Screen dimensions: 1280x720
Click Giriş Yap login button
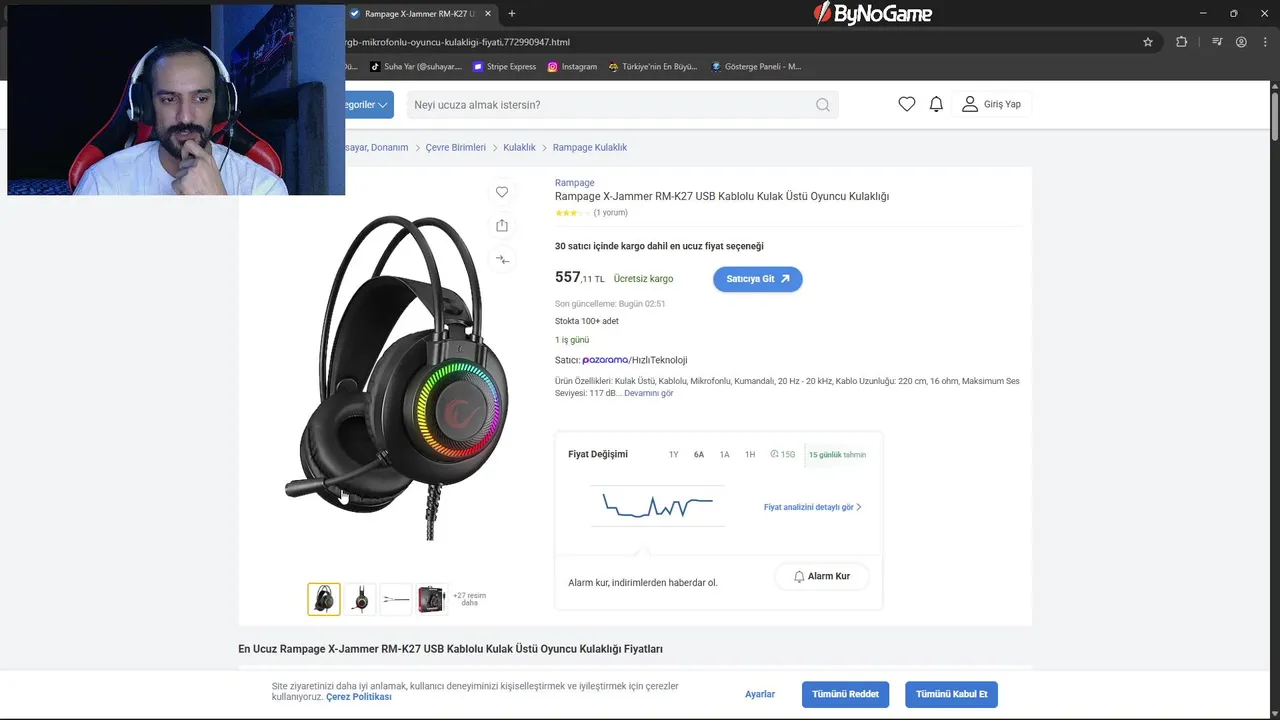pyautogui.click(x=991, y=104)
